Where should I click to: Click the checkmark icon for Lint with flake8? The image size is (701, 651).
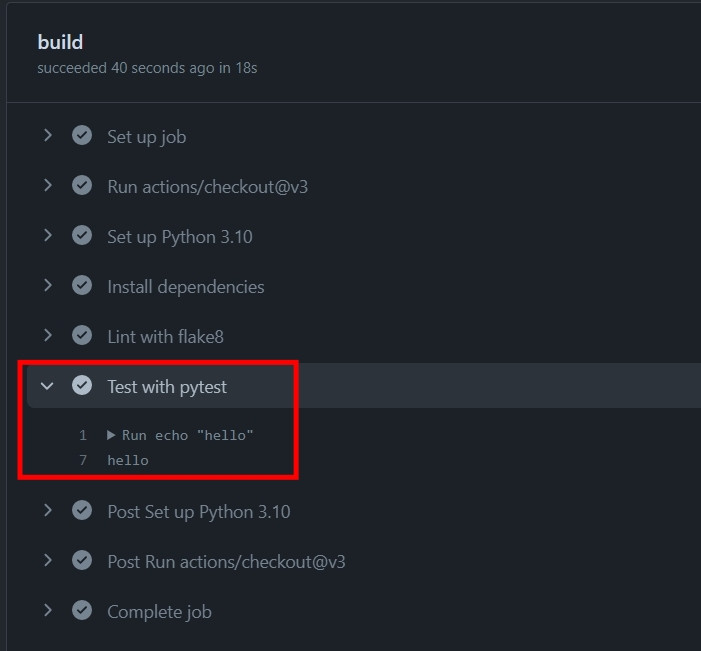tap(82, 336)
